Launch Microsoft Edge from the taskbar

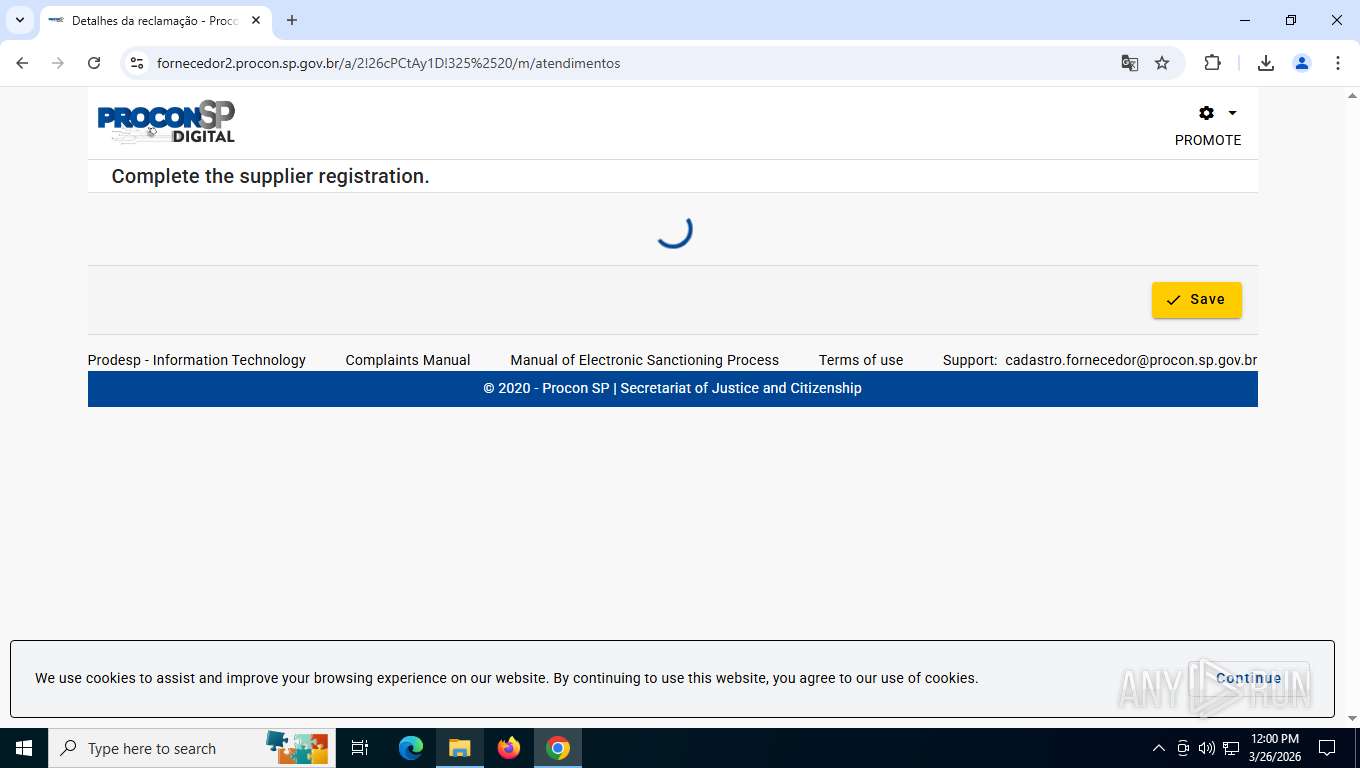click(411, 748)
